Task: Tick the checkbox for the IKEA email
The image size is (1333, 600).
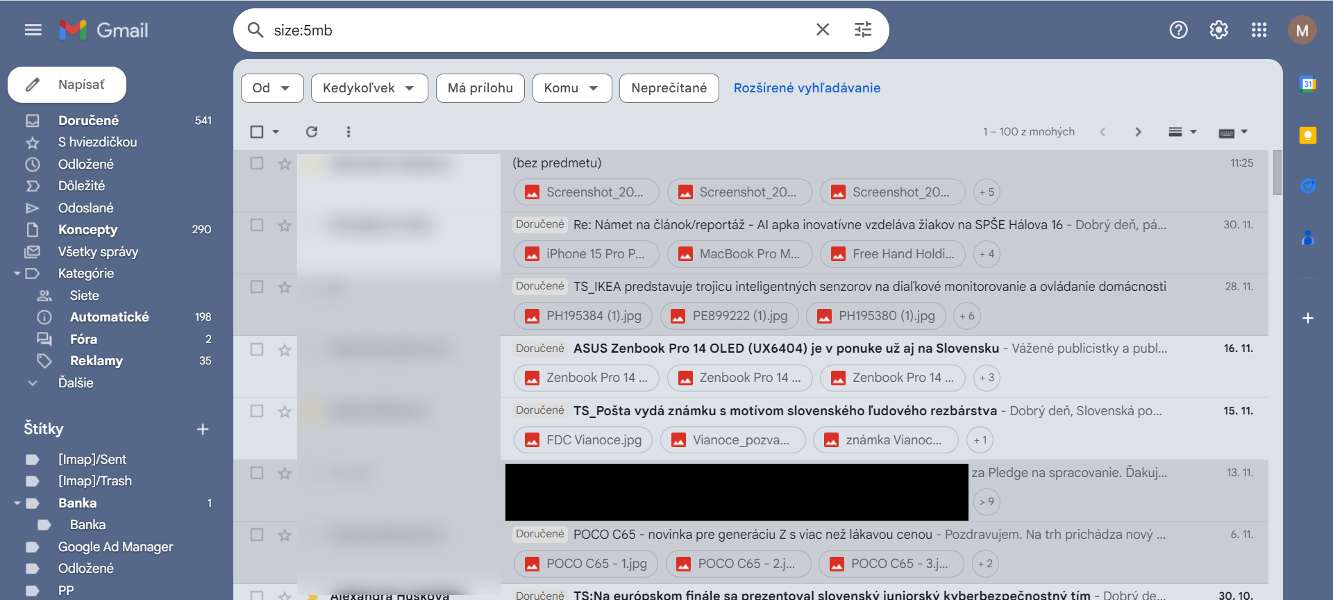Action: point(257,287)
